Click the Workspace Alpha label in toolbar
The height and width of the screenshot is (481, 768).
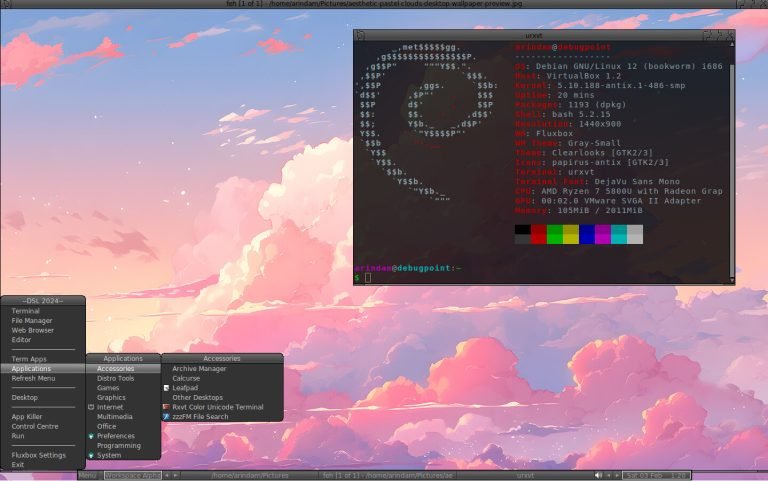point(132,476)
